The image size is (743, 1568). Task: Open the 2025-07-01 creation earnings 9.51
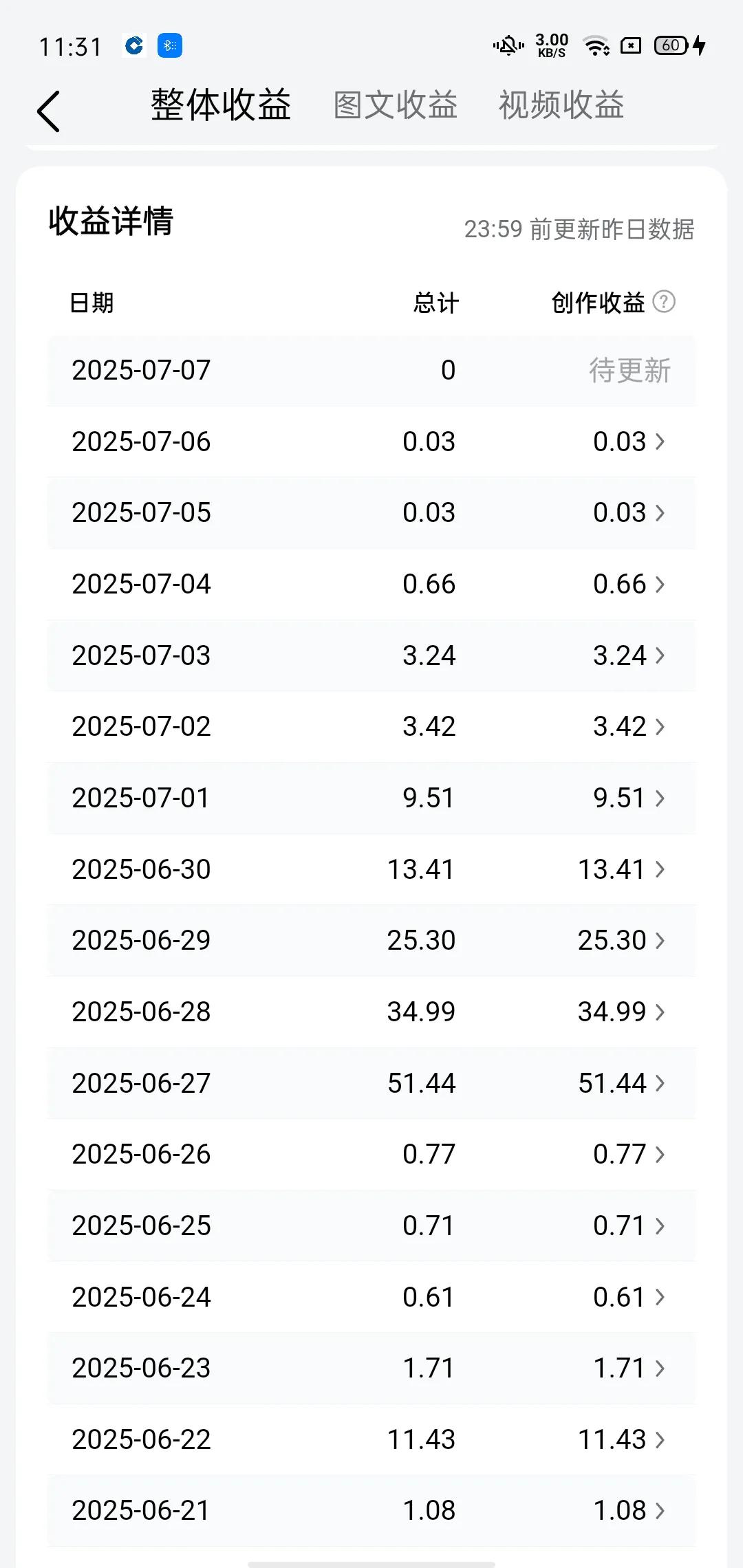tap(619, 798)
